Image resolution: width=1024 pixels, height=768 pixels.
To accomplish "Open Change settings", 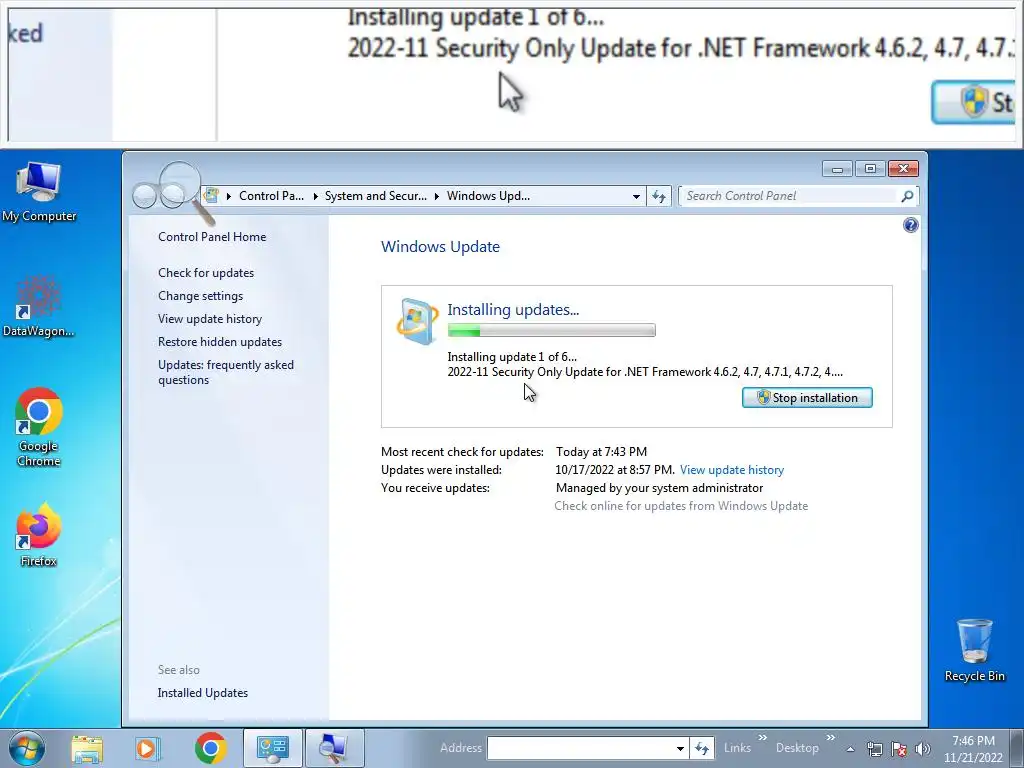I will point(200,296).
